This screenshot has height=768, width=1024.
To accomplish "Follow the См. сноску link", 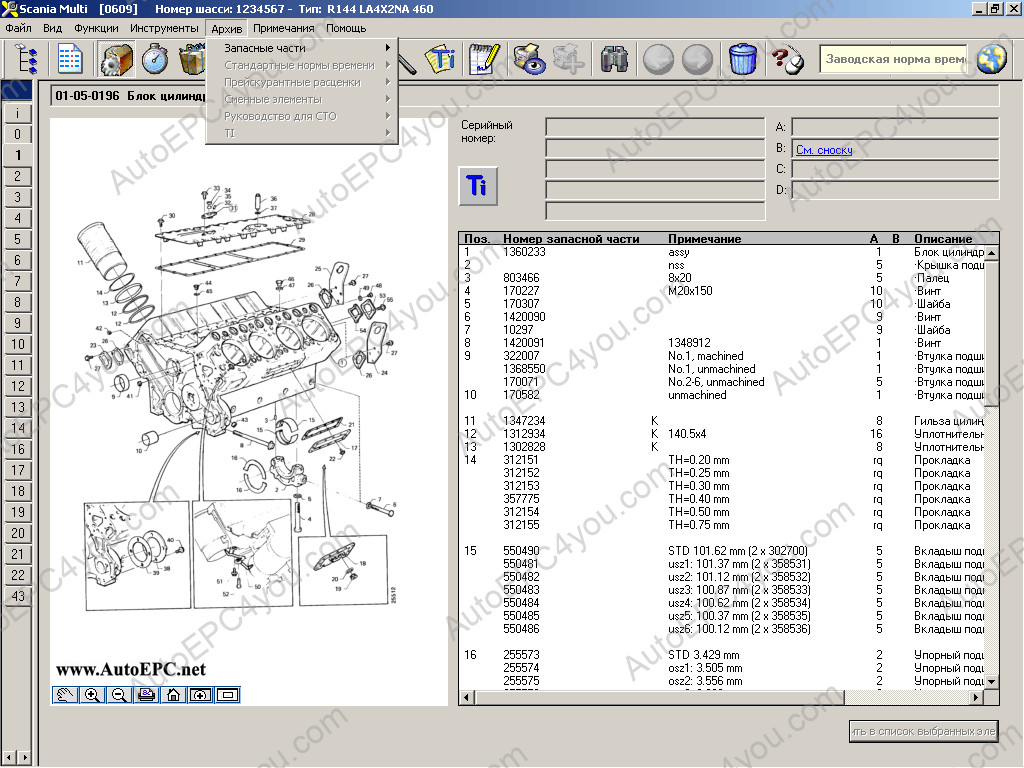I will tap(824, 150).
